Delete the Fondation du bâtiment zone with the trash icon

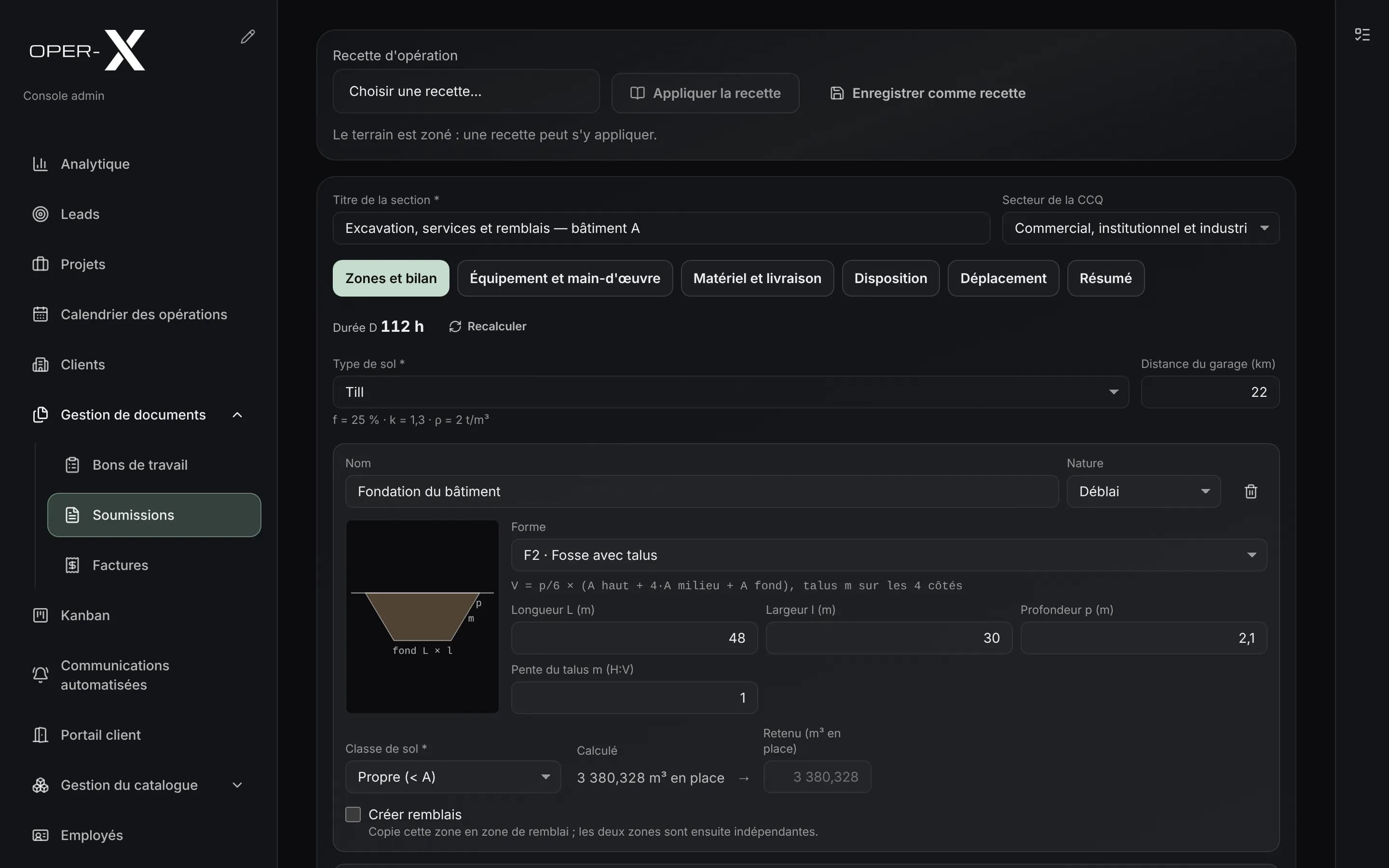pos(1251,491)
